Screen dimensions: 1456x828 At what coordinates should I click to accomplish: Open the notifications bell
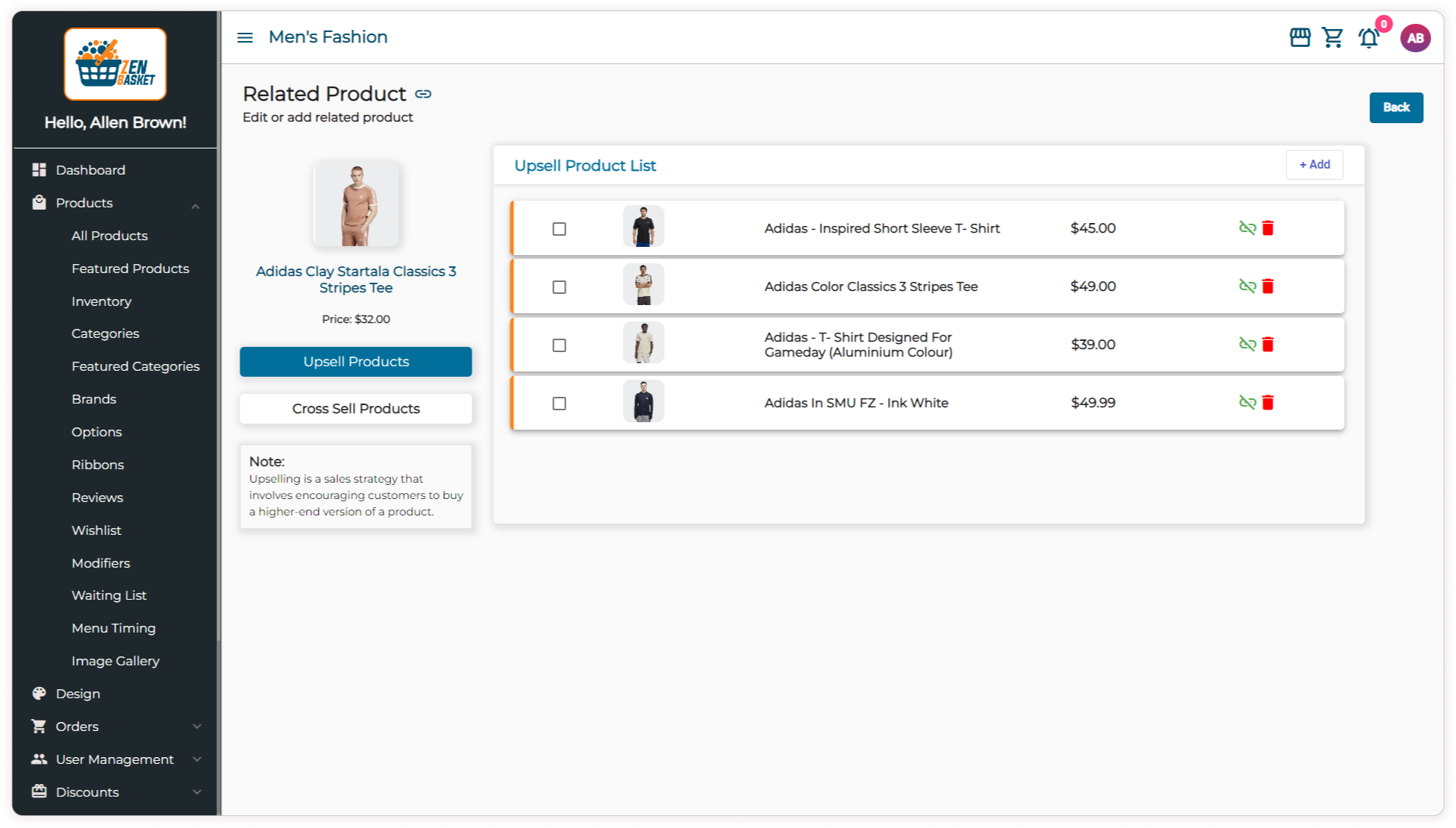click(x=1369, y=37)
